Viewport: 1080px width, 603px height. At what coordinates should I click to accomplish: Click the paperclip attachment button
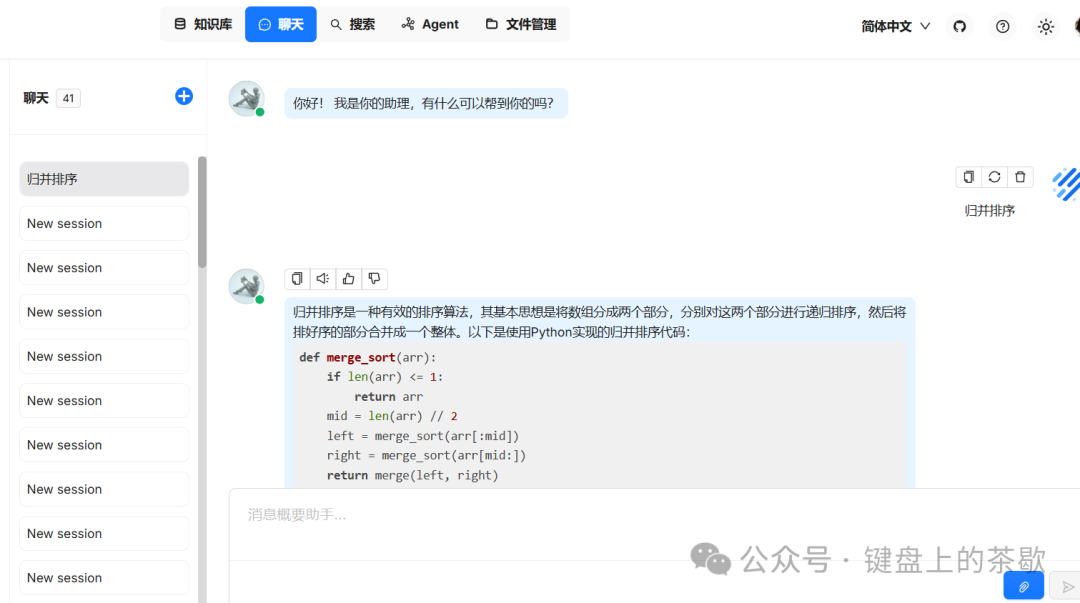1023,586
